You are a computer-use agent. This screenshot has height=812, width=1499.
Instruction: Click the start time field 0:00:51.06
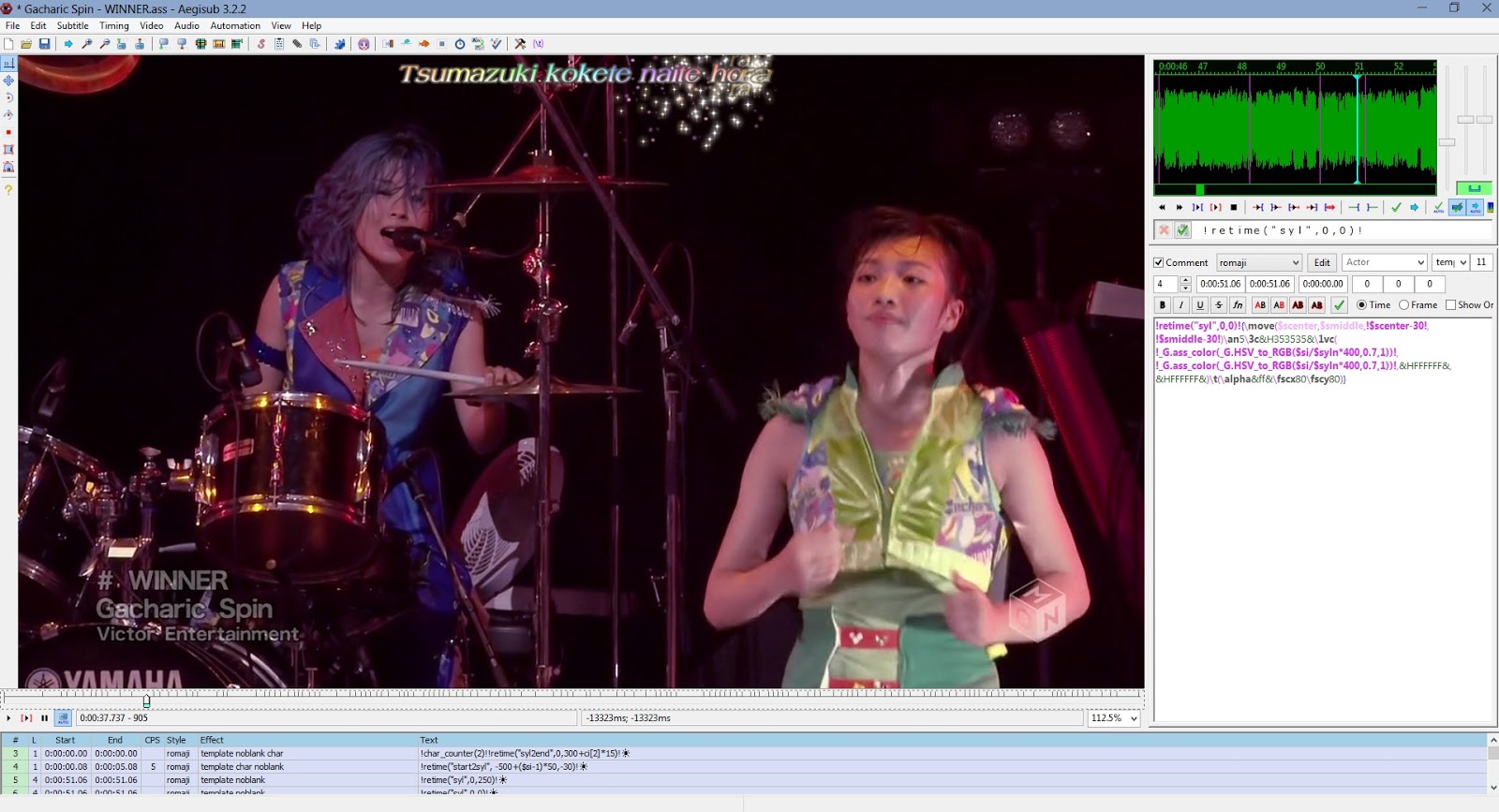[x=1220, y=284]
